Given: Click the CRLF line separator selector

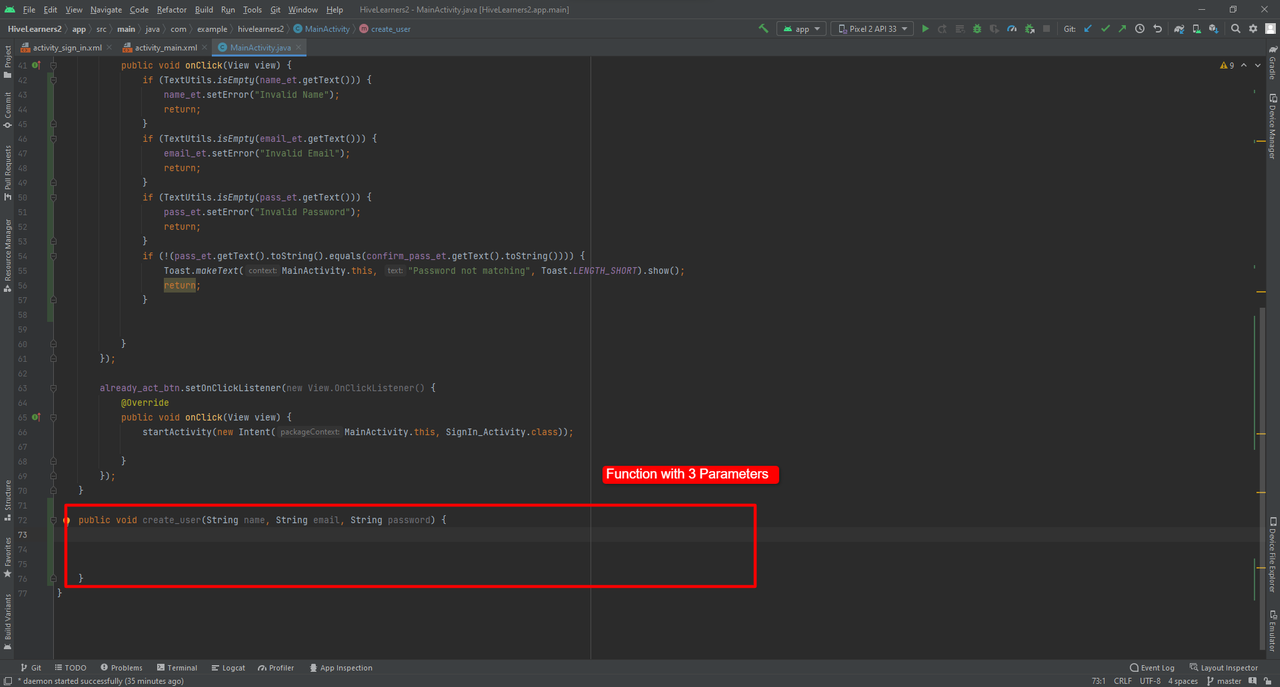Looking at the screenshot, I should (x=1123, y=681).
